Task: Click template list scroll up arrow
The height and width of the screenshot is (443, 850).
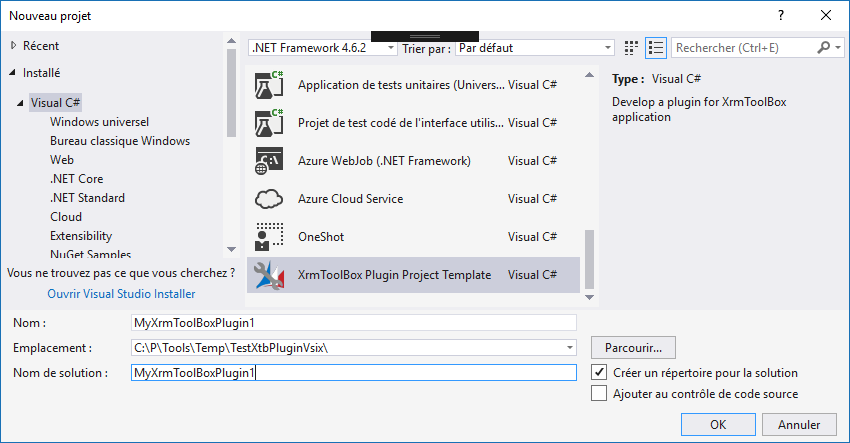Action: coord(589,75)
